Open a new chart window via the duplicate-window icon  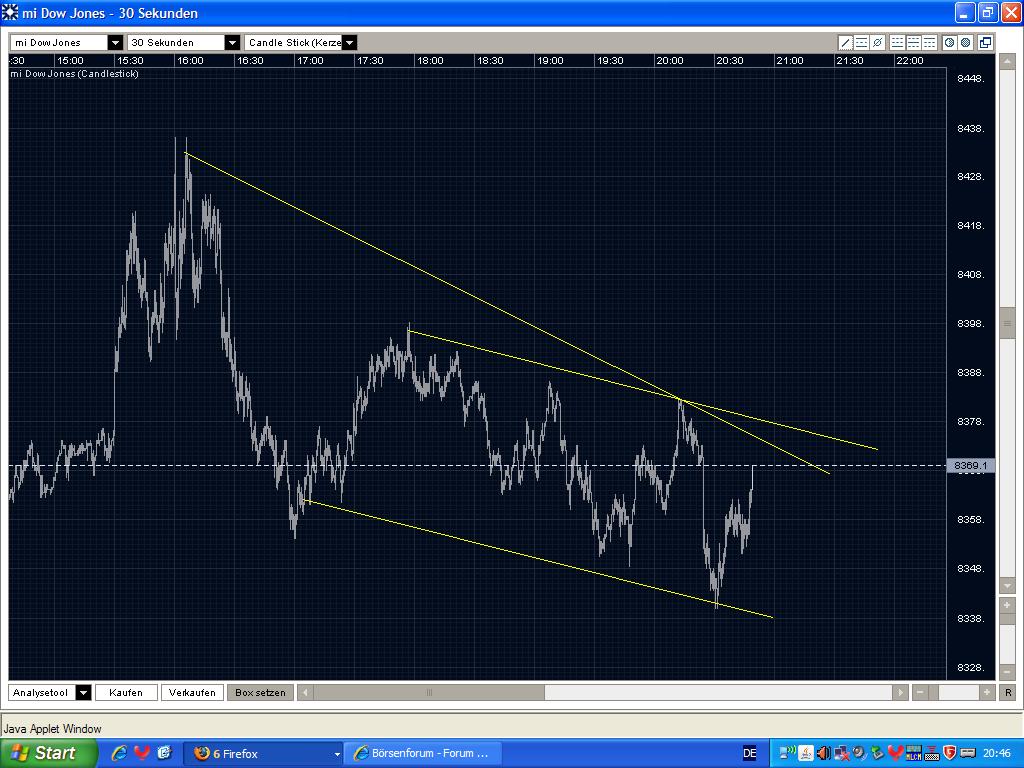click(984, 42)
